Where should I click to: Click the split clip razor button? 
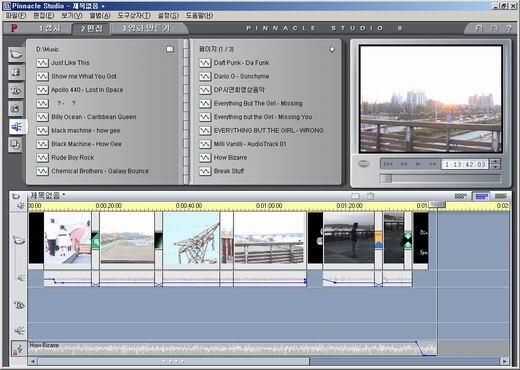(x=355, y=196)
